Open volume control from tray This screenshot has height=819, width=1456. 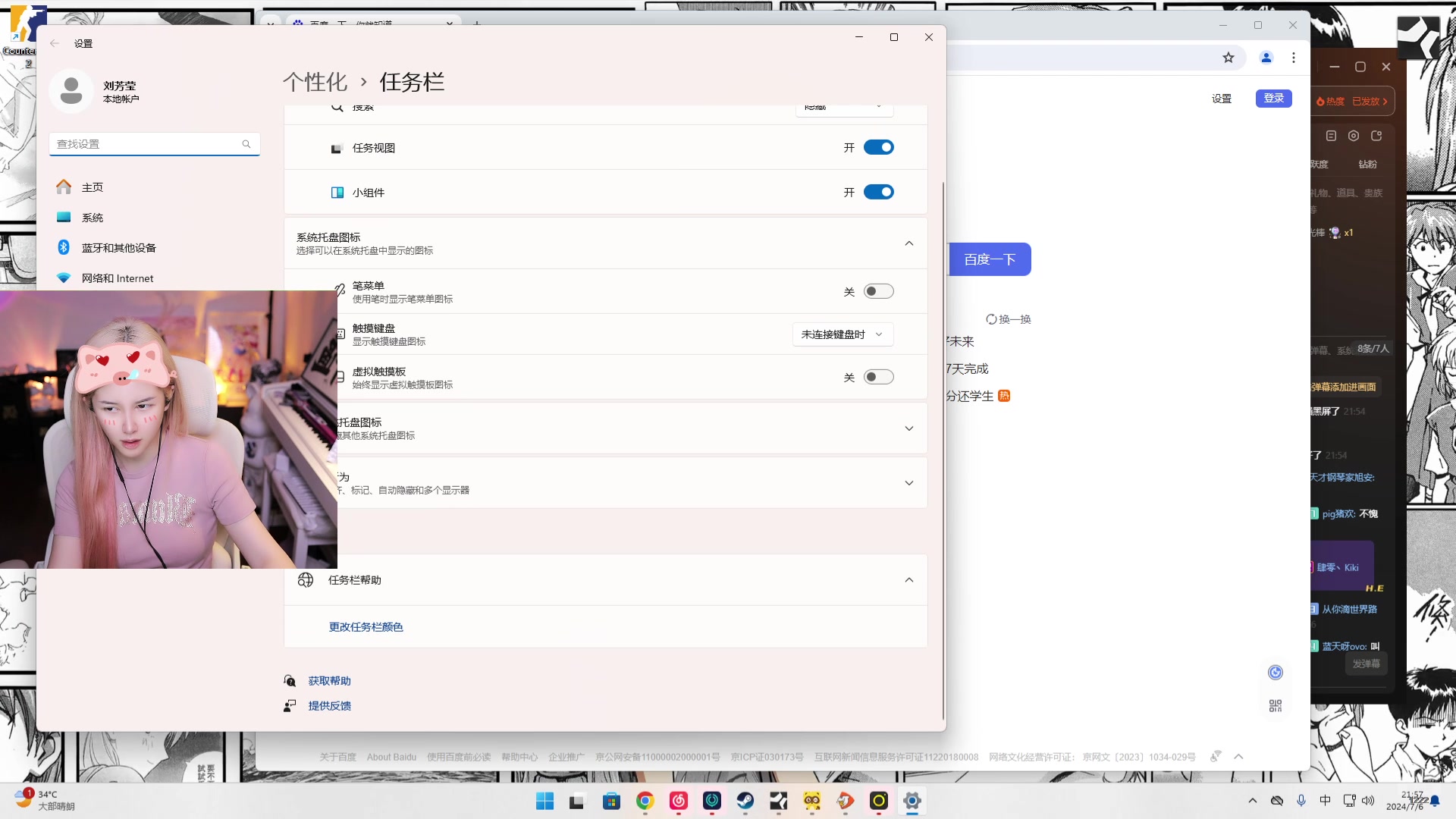[1368, 801]
